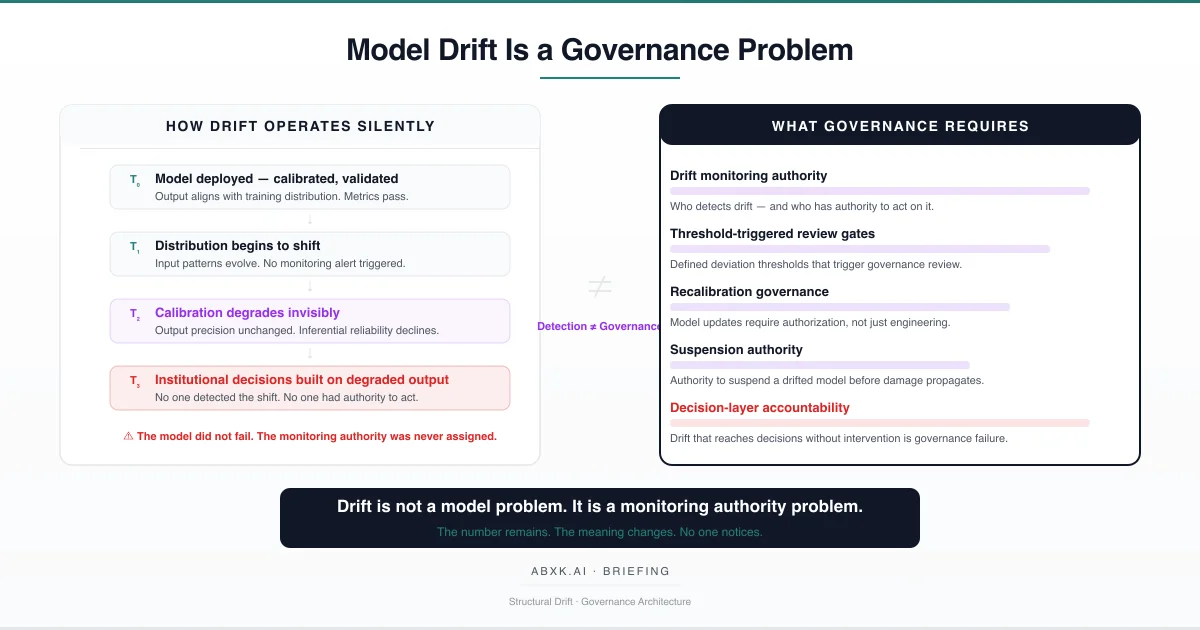
Task: Click the ABXK.AI BRIEFING footer link
Action: coord(600,571)
